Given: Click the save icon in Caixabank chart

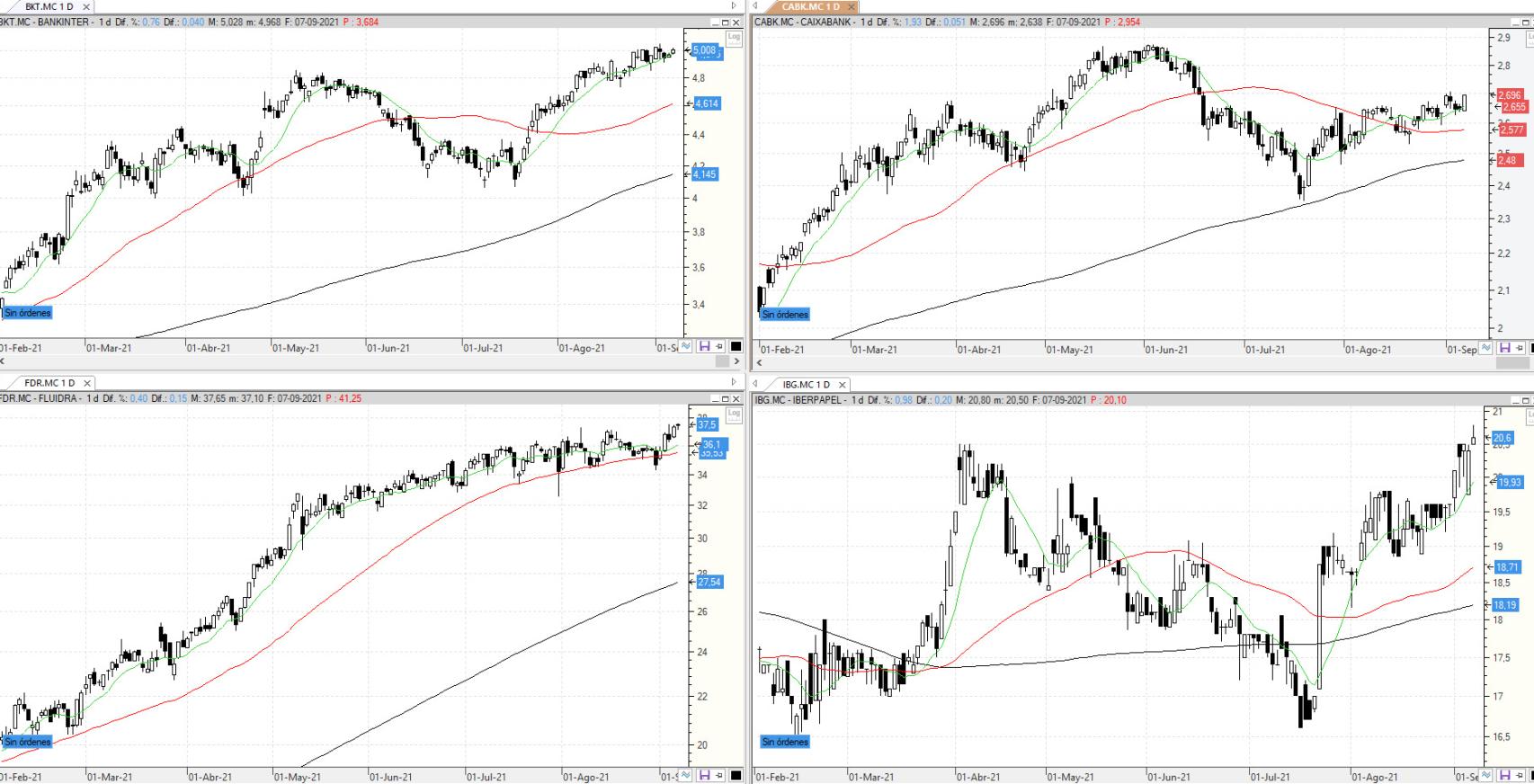Looking at the screenshot, I should 1503,349.
